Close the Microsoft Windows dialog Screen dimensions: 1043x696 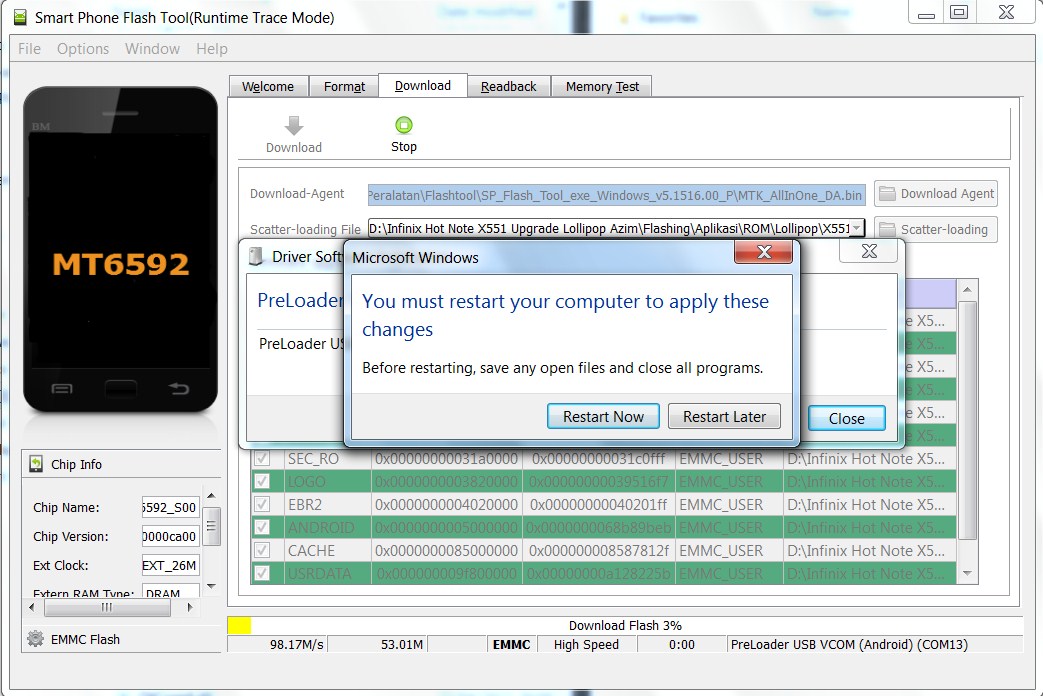pos(764,252)
